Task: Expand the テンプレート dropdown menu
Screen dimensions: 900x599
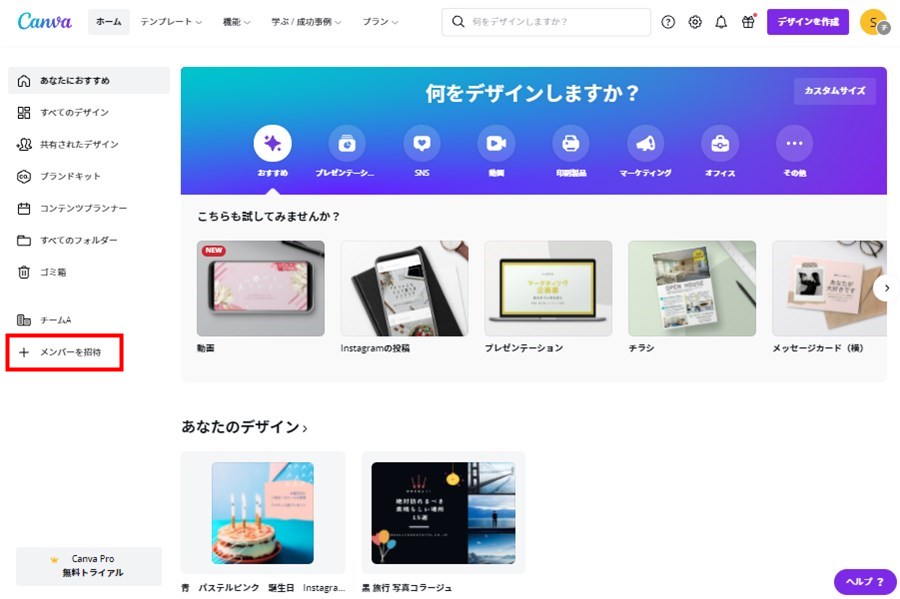Action: point(171,22)
